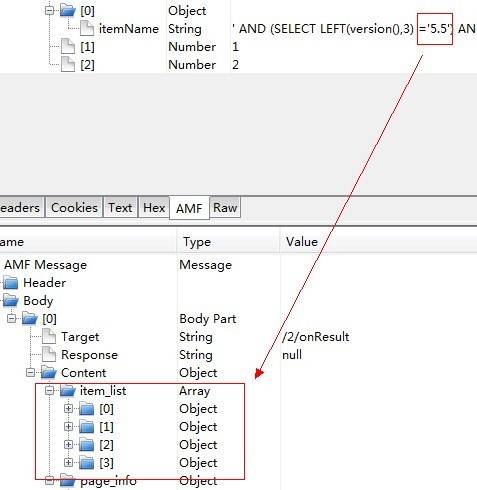This screenshot has height=490, width=477.
Task: Expand item_list [1] object node
Action: click(68, 426)
